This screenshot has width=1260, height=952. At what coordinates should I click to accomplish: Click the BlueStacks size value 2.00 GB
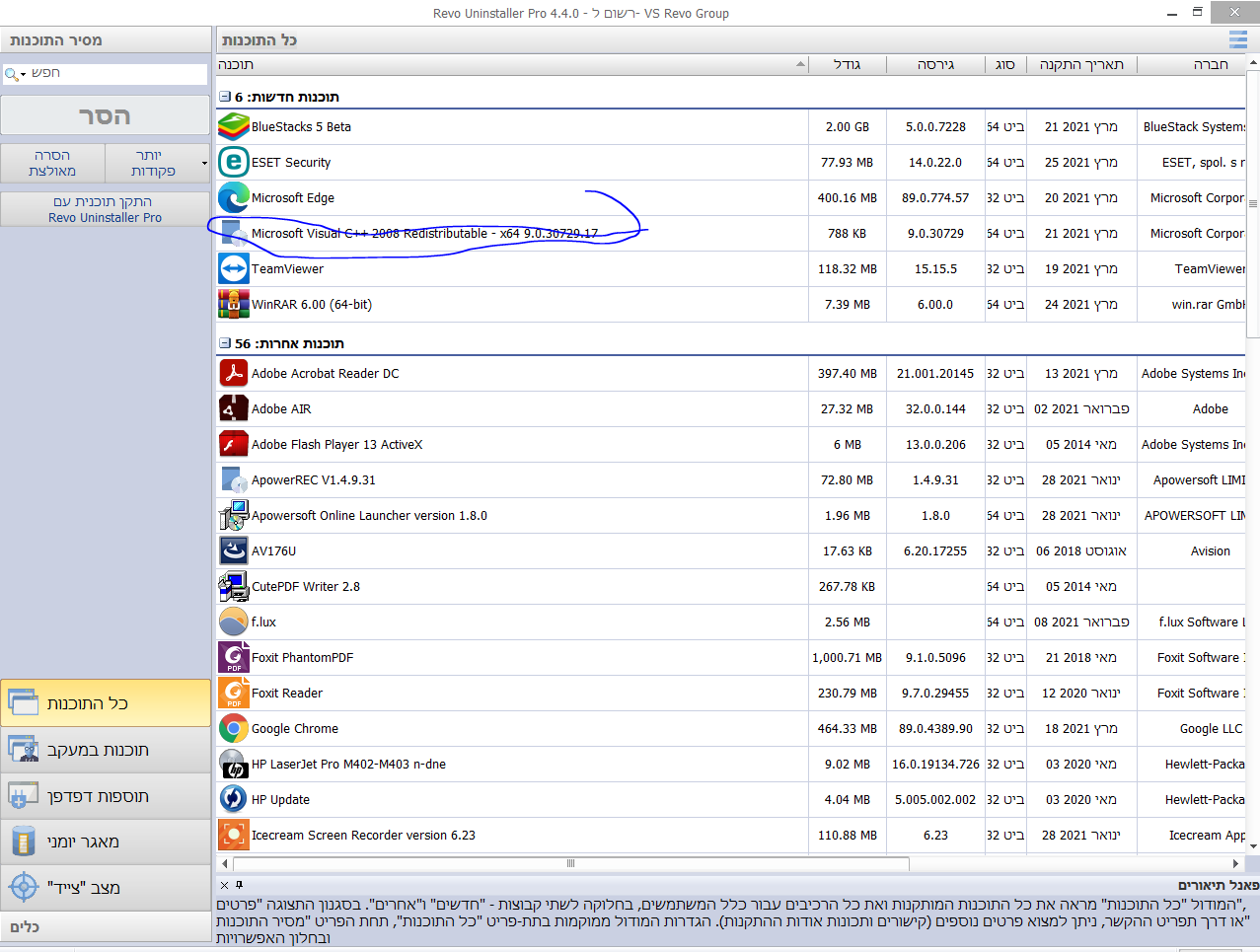848,126
